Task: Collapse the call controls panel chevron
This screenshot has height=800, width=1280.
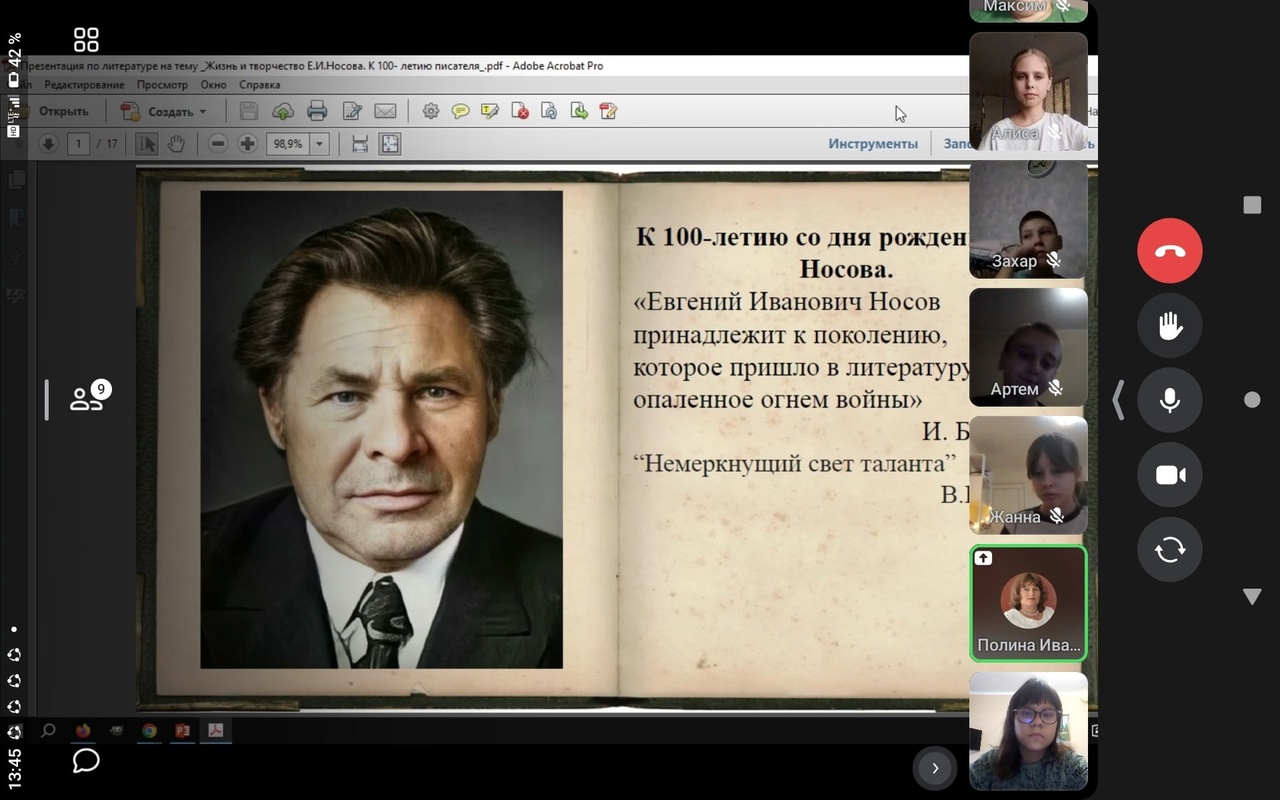Action: pyautogui.click(x=1118, y=400)
